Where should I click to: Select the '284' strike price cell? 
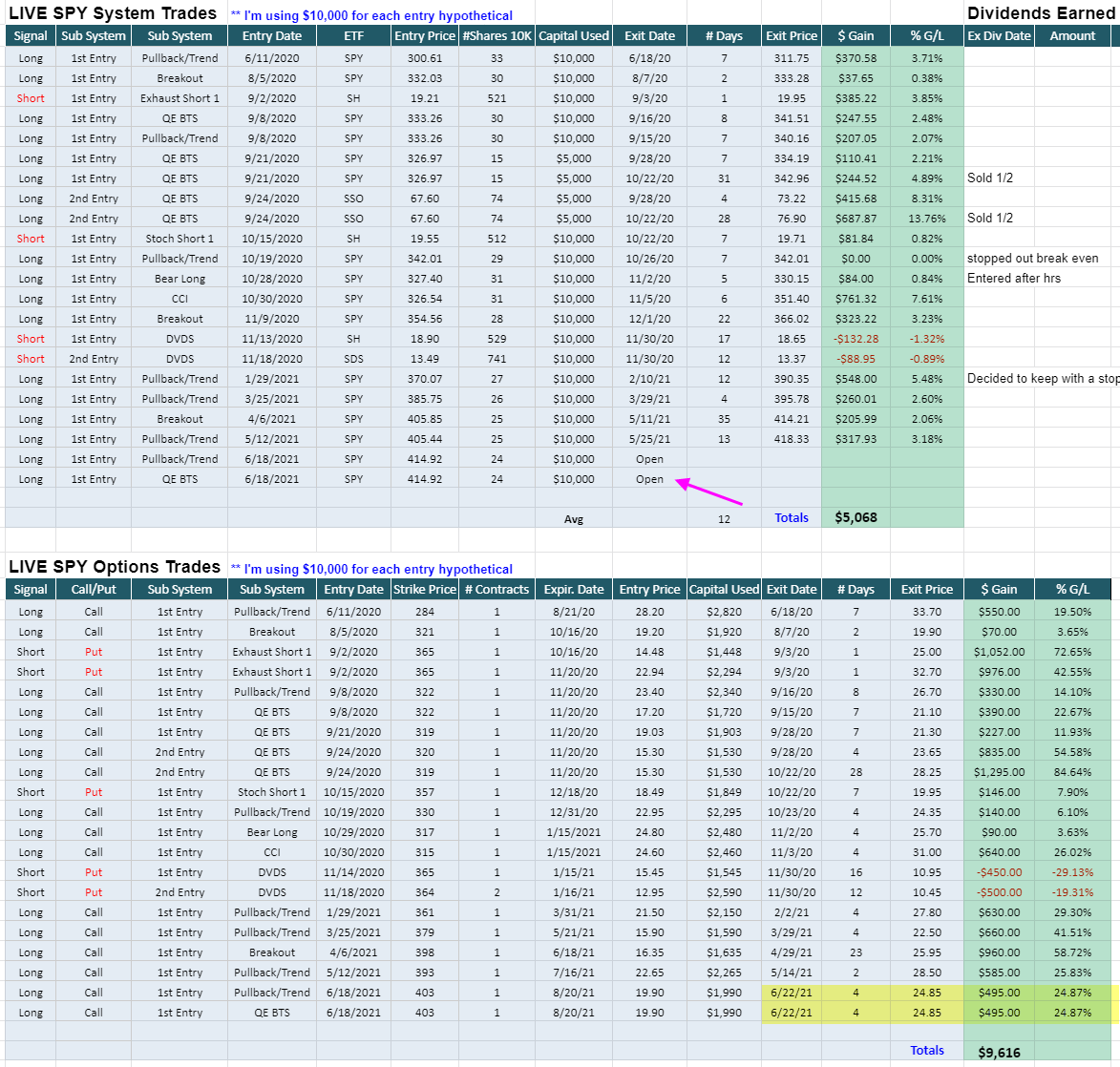point(424,612)
